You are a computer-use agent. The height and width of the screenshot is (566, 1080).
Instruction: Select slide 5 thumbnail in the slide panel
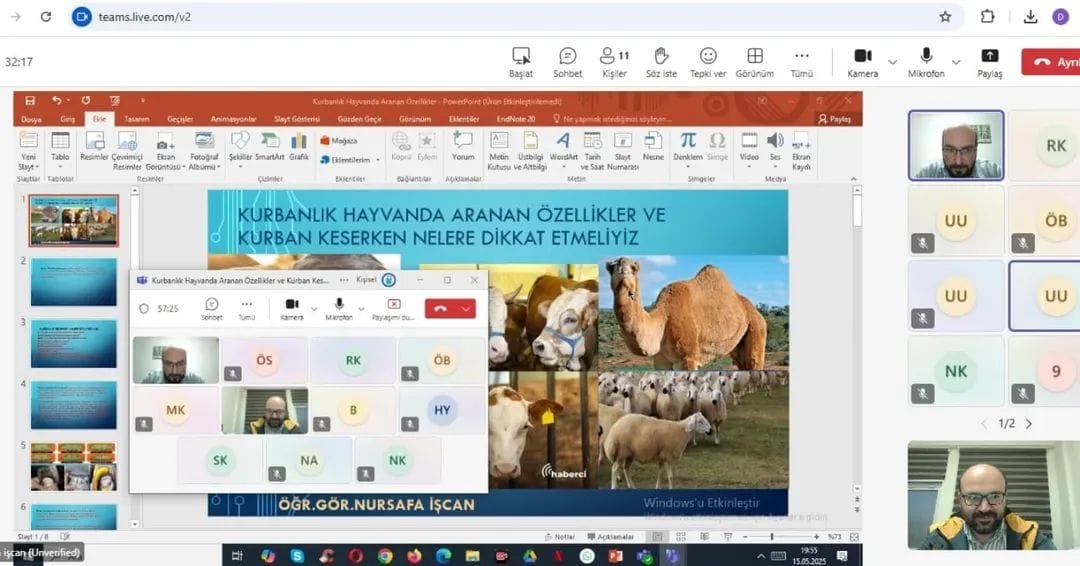[x=74, y=466]
